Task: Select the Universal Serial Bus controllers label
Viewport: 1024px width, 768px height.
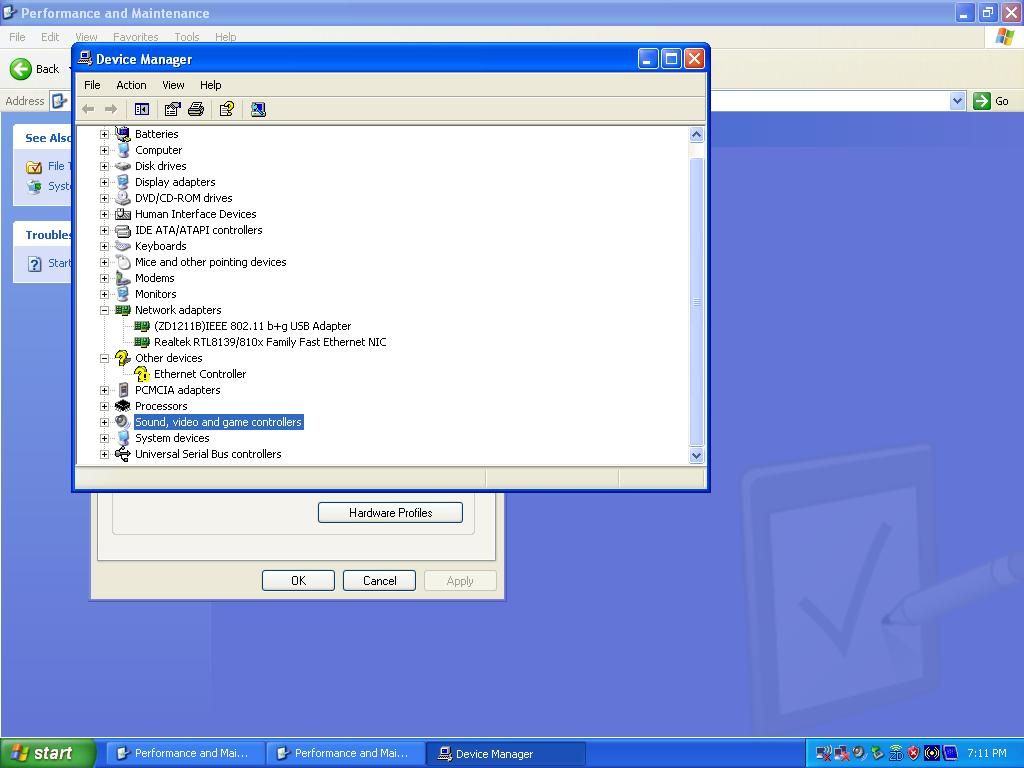Action: tap(208, 454)
